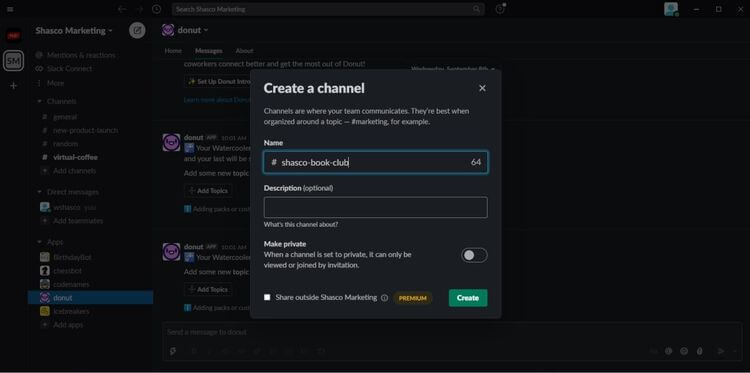Open Mentions & reactions
The width and height of the screenshot is (750, 373).
[76, 55]
